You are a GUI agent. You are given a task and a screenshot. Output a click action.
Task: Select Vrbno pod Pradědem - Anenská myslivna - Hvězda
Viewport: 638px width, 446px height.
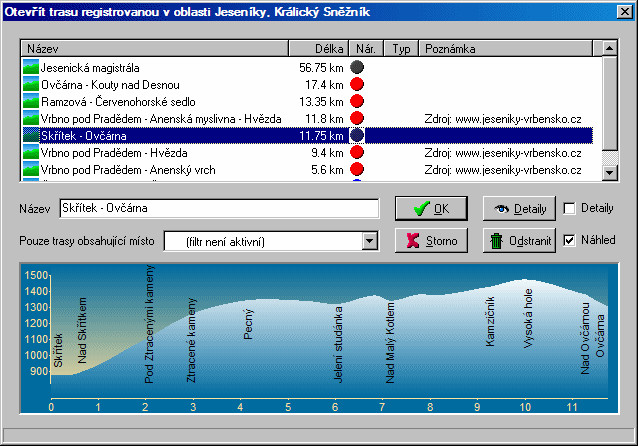coord(307,118)
